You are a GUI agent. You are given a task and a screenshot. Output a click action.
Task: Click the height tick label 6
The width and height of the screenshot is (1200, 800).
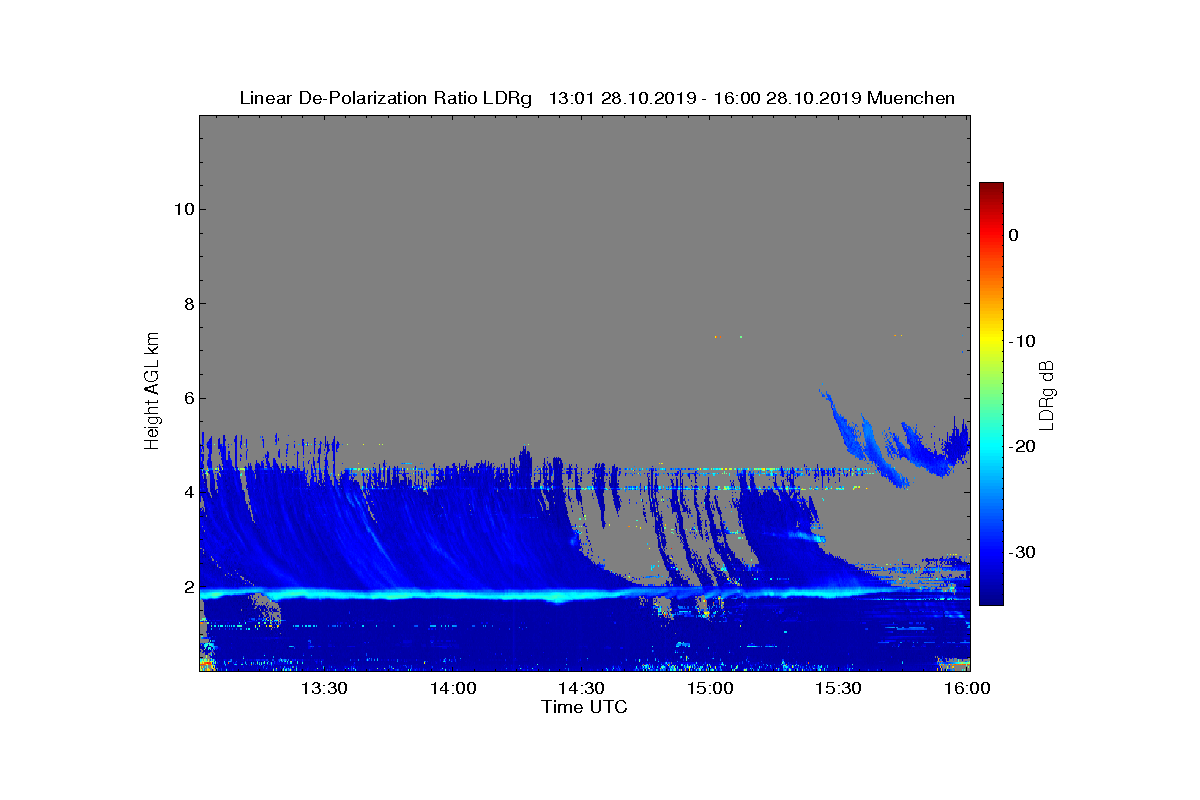[187, 398]
